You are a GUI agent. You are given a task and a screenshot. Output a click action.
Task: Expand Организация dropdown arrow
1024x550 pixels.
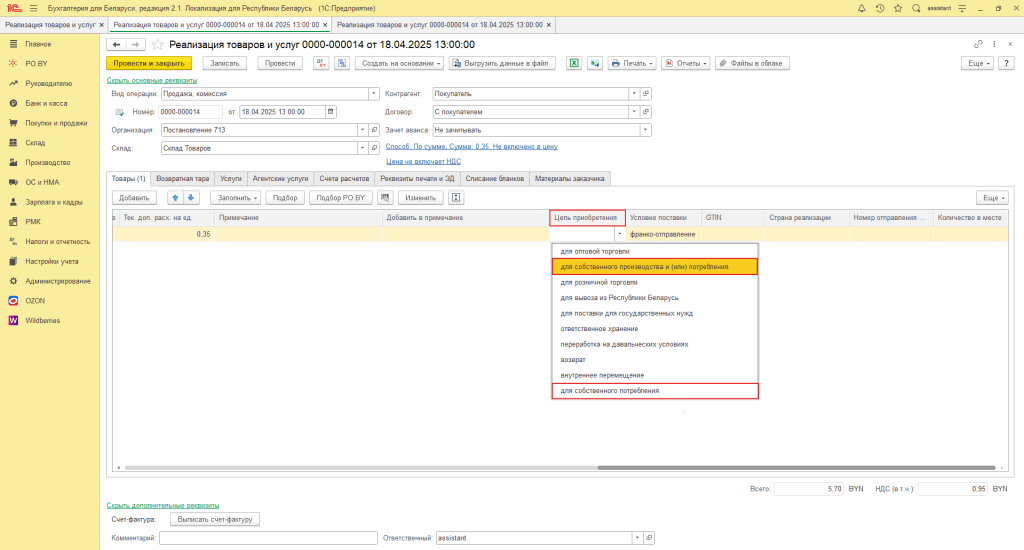[362, 130]
